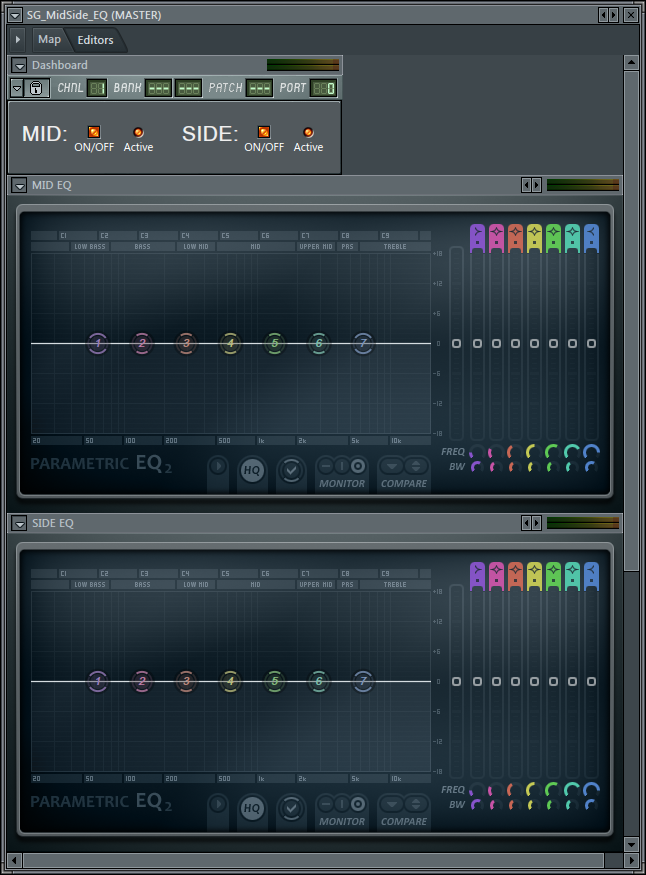Toggle the MID Active indicator
The image size is (646, 875).
(138, 132)
